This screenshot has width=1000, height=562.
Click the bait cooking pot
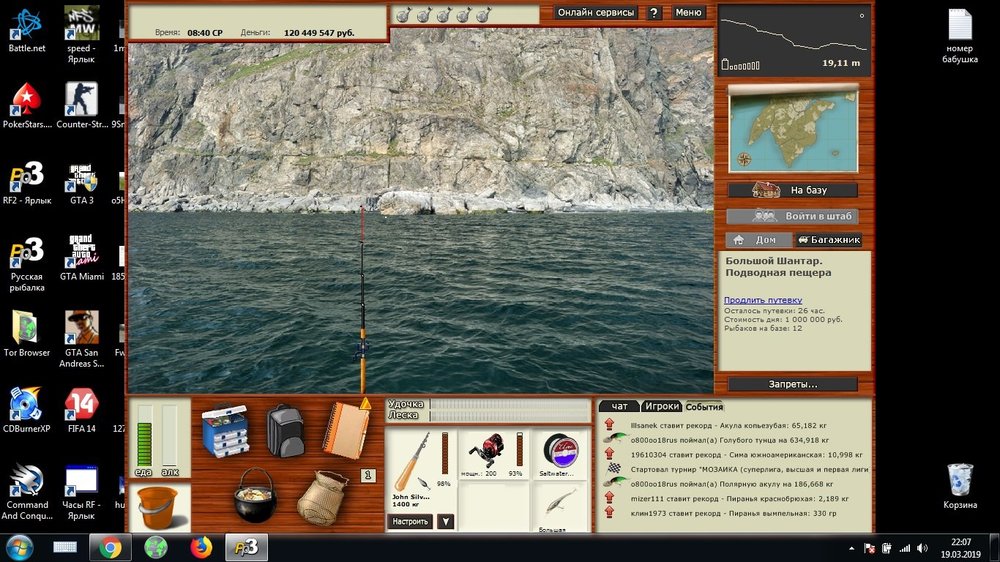255,496
